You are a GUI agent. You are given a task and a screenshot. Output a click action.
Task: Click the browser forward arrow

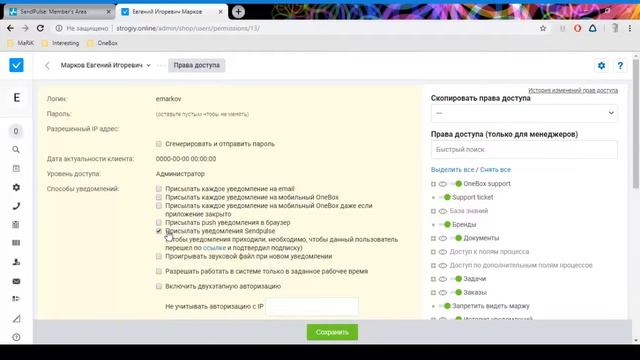(x=25, y=28)
